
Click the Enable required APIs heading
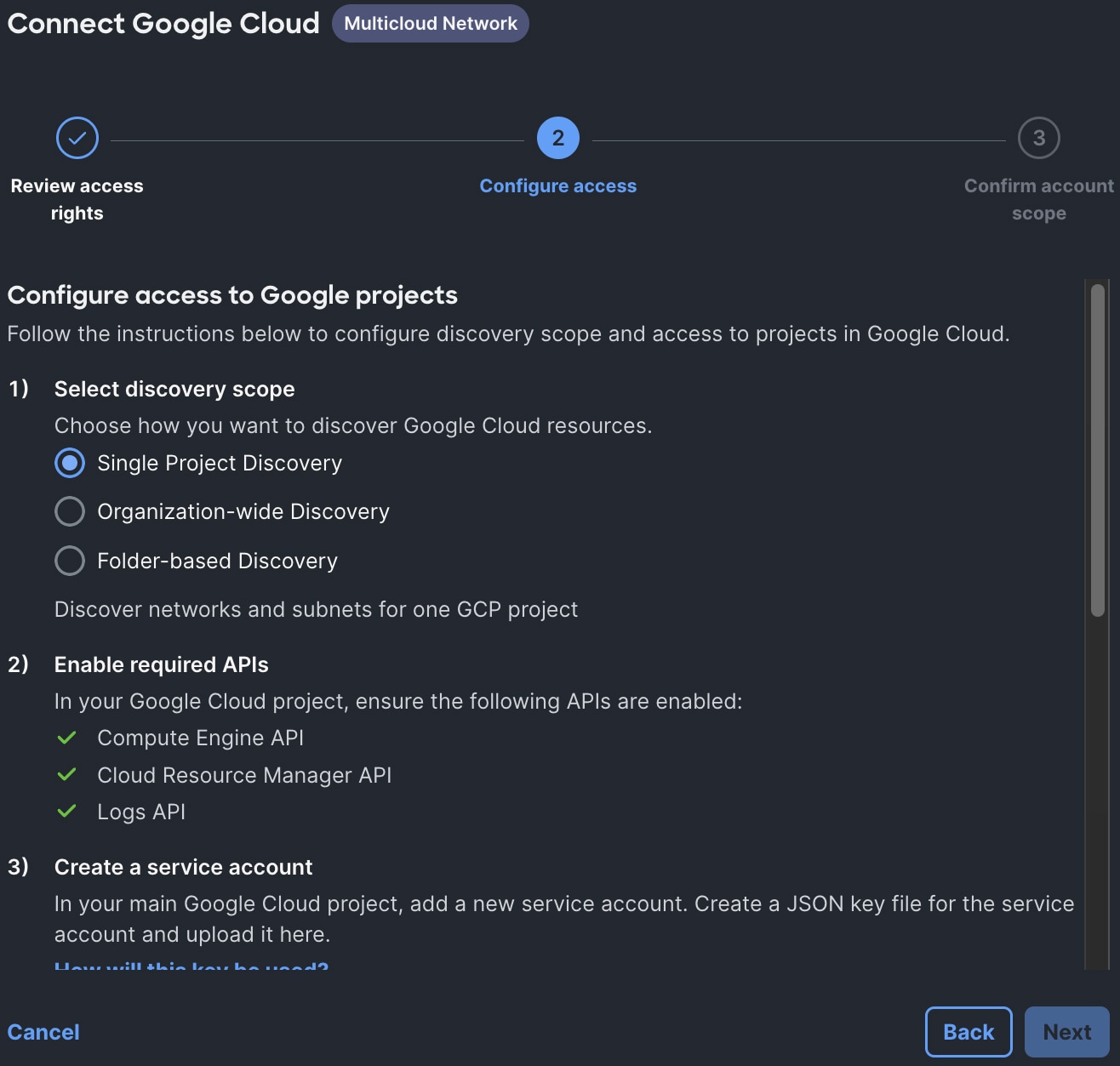point(162,664)
